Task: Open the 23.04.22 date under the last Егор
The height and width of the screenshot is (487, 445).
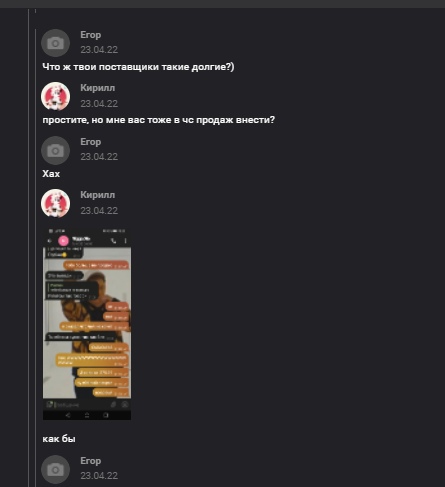Action: (99, 476)
